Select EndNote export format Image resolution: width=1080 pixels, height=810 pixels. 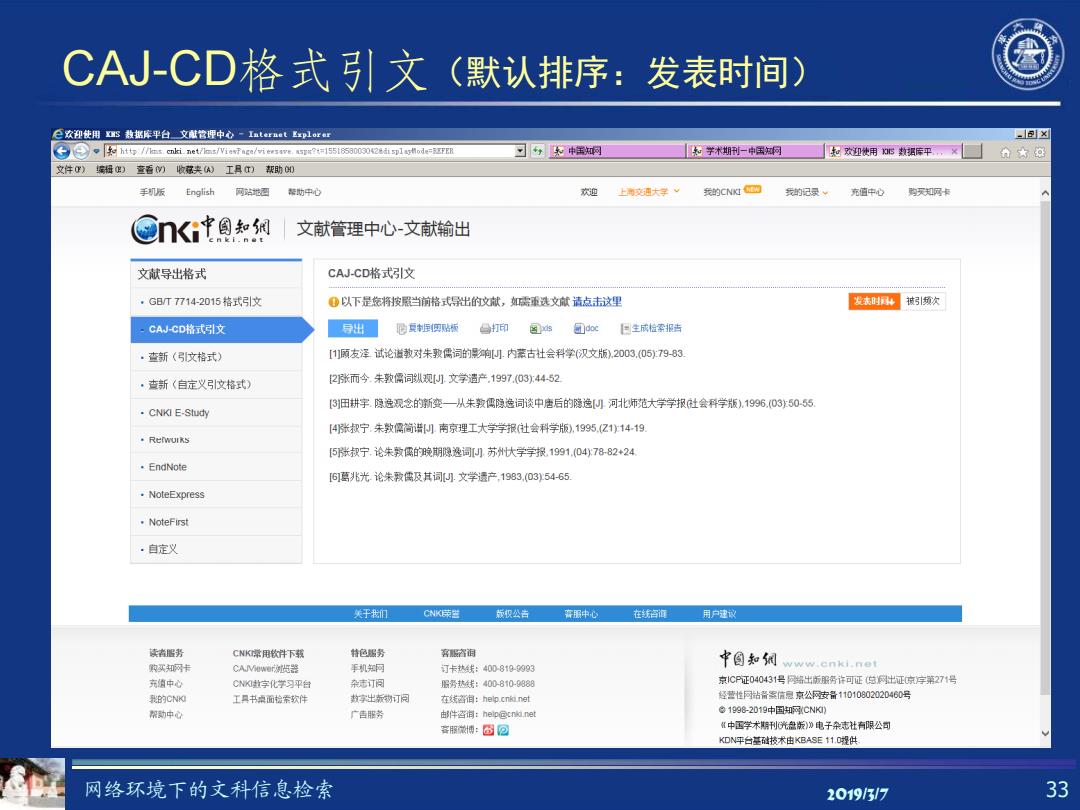click(216, 467)
